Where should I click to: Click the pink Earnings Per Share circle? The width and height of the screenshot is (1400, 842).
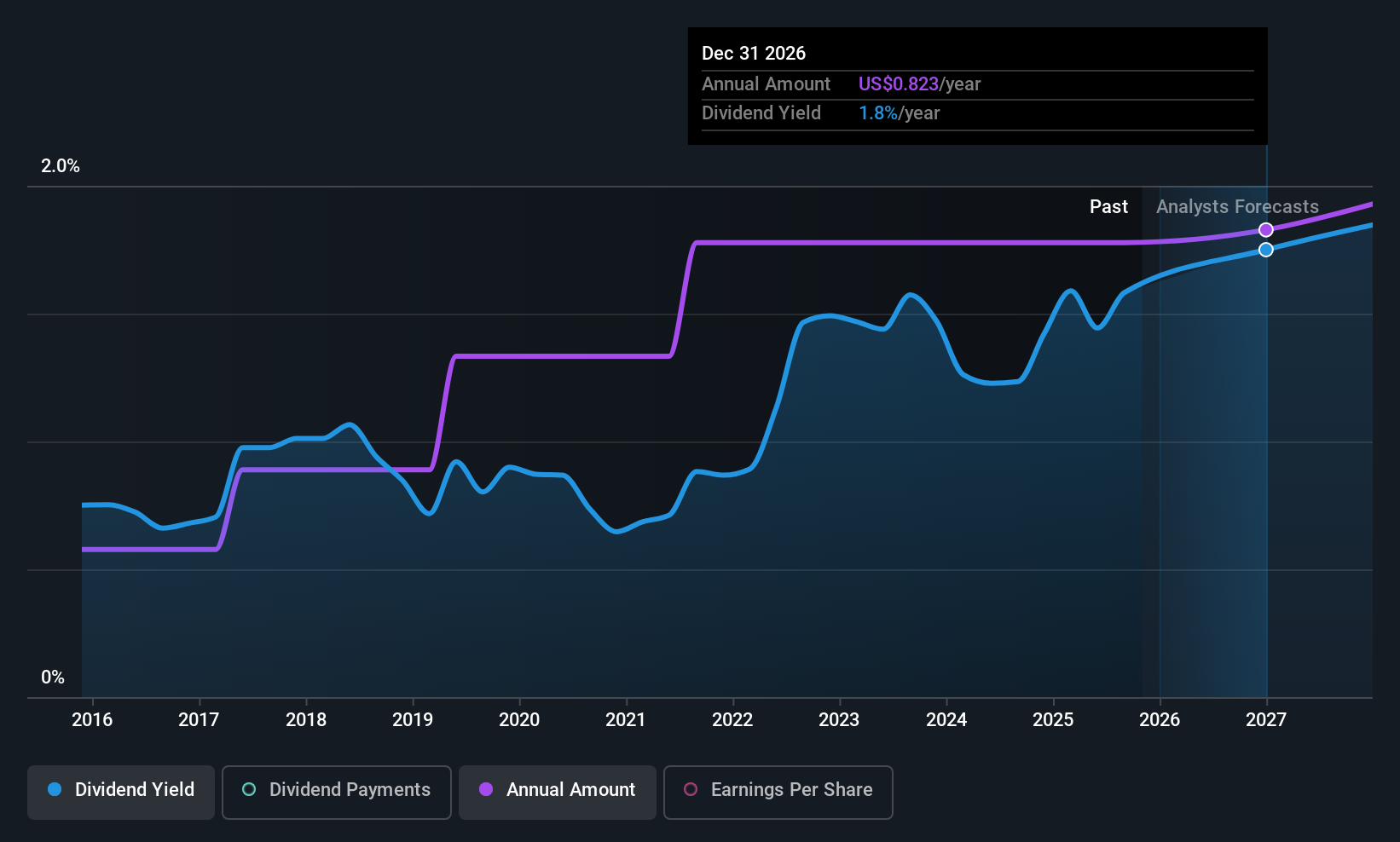pos(691,789)
